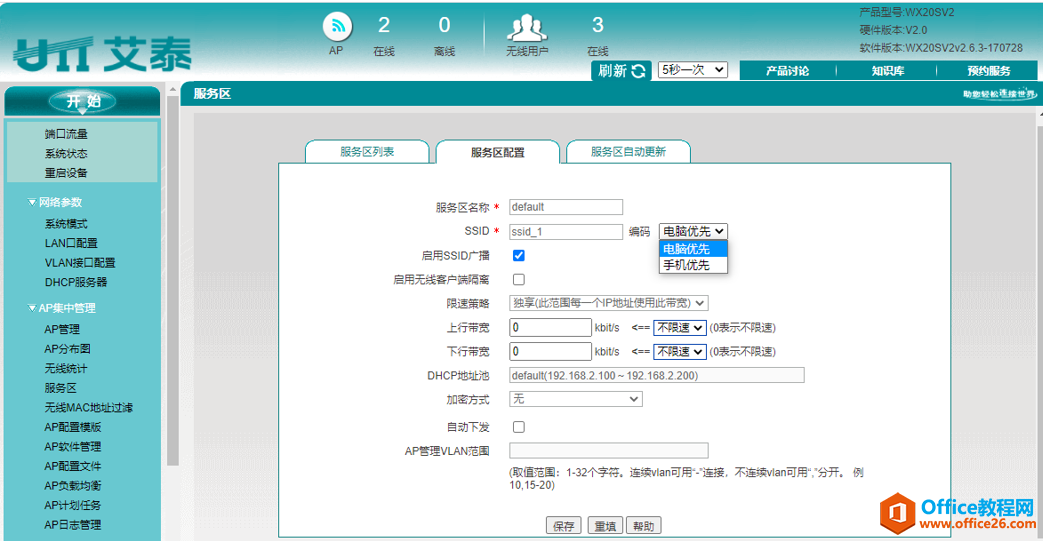Open AP分布图 in sidebar
The image size is (1043, 541).
67,349
